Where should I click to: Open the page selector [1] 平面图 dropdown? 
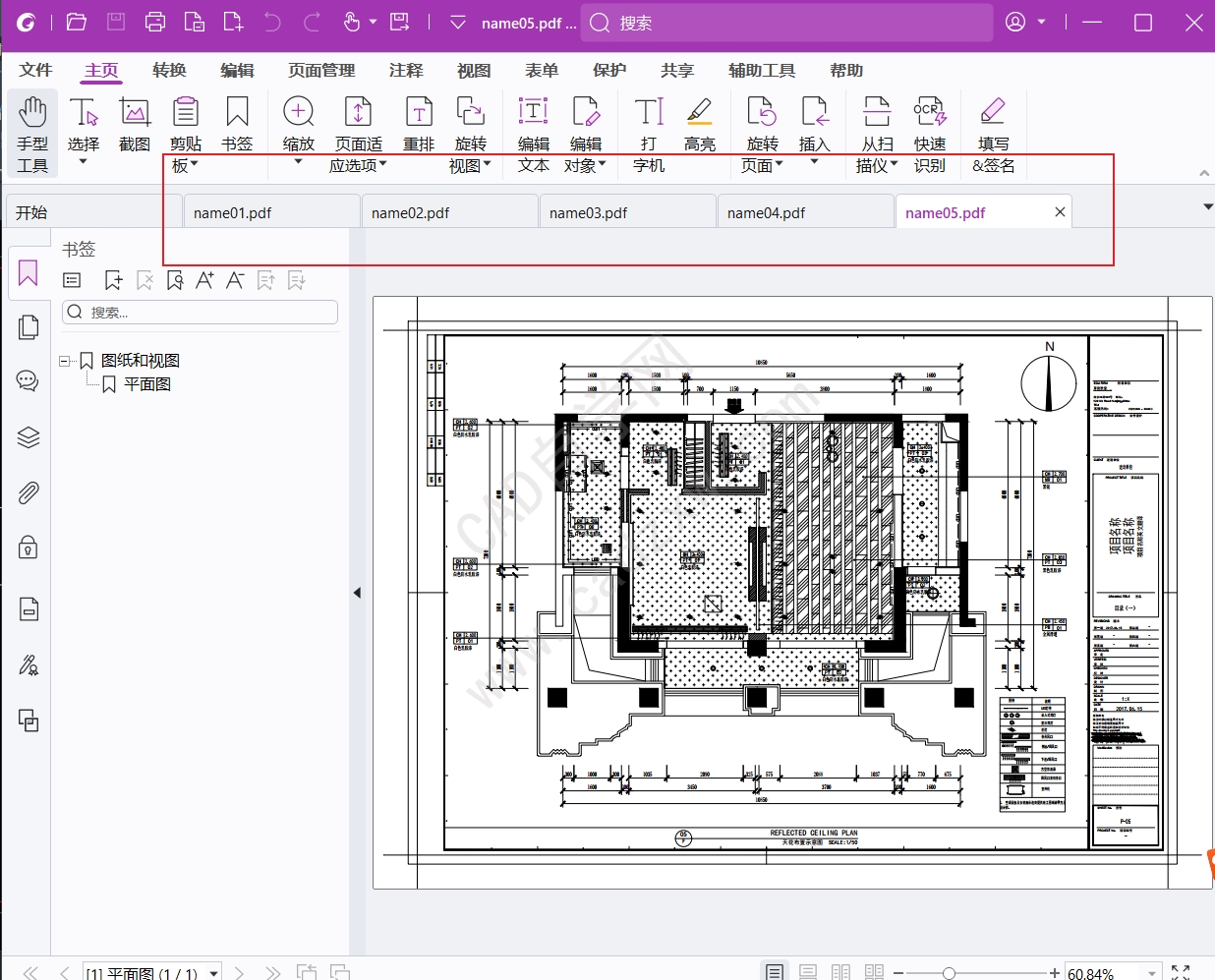[x=214, y=973]
